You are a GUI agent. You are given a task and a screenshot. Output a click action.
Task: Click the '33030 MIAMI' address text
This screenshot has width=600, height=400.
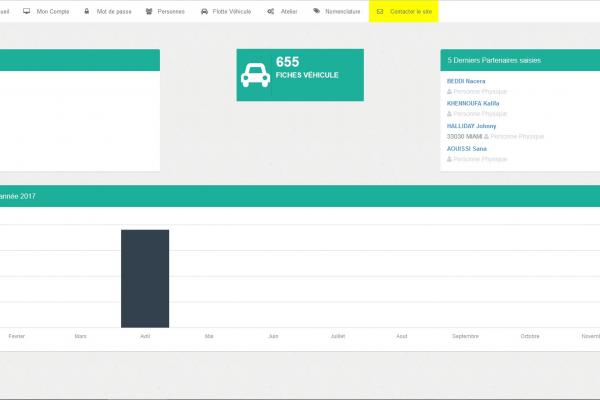point(464,136)
